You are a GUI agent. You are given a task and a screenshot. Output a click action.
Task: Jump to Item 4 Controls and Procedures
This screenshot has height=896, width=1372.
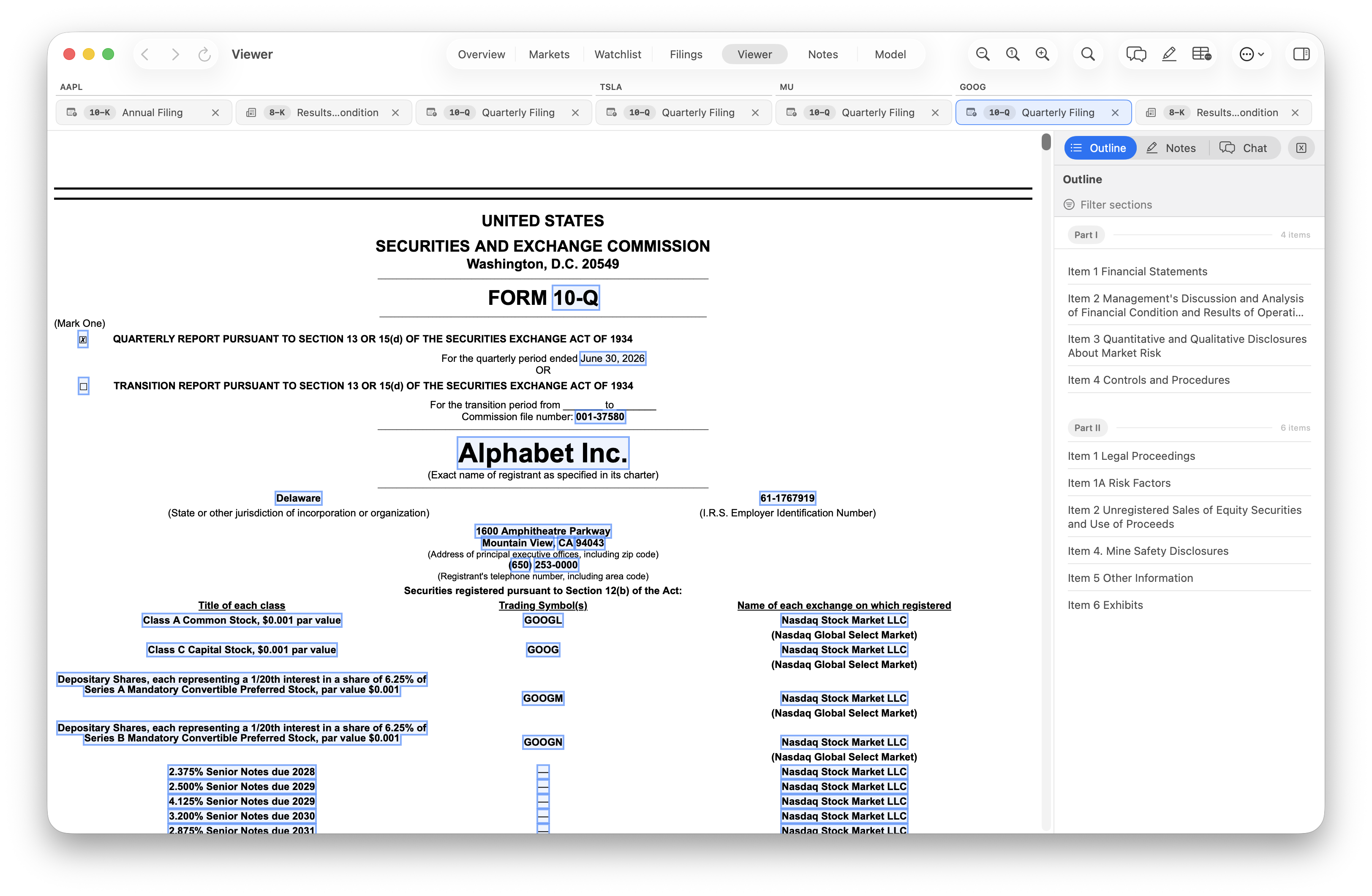[x=1148, y=380]
